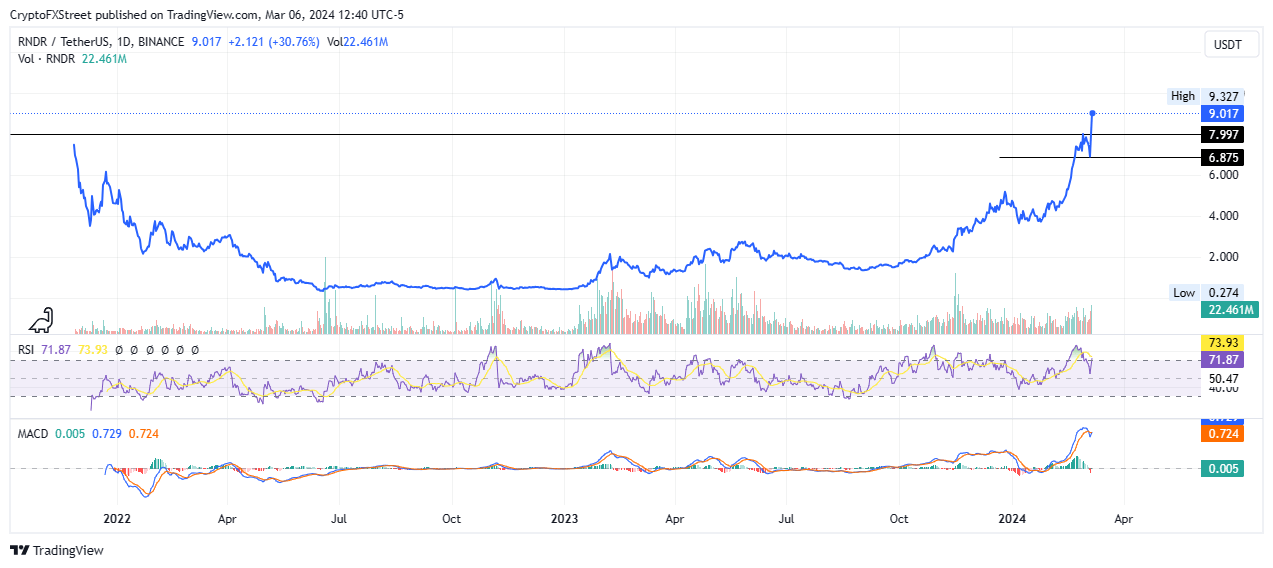This screenshot has height=568, width=1273.
Task: Click the blue dot at latest price peak
Action: click(x=1093, y=113)
